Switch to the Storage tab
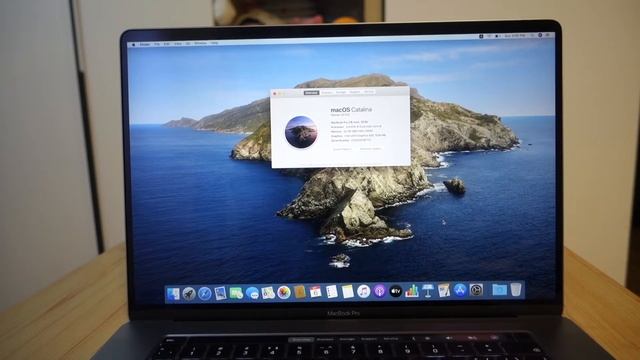640x360 pixels. 341,92
